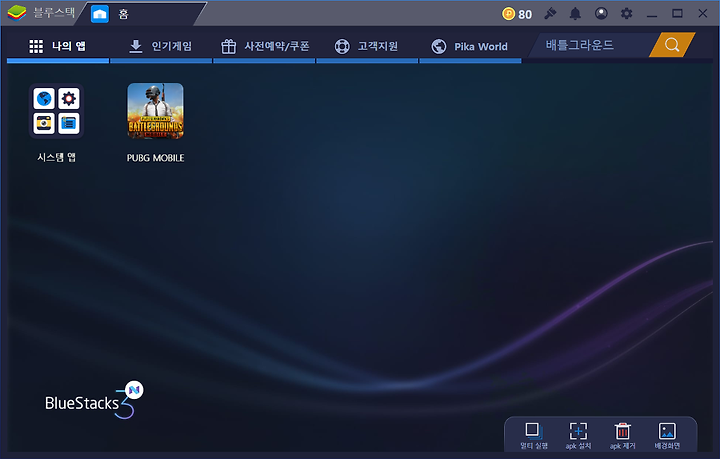Open the browser globe icon in 시스템 앱
The height and width of the screenshot is (459, 720).
44,99
